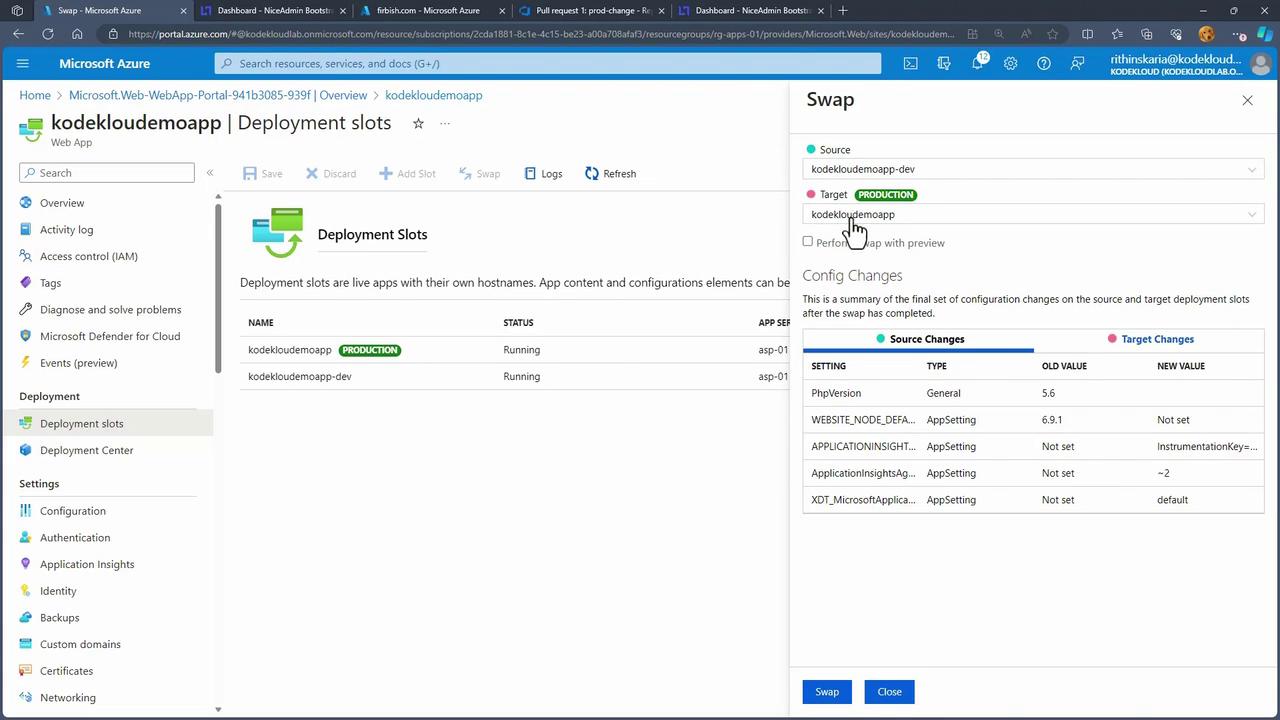
Task: Open the account profile avatar
Action: coord(1260,63)
